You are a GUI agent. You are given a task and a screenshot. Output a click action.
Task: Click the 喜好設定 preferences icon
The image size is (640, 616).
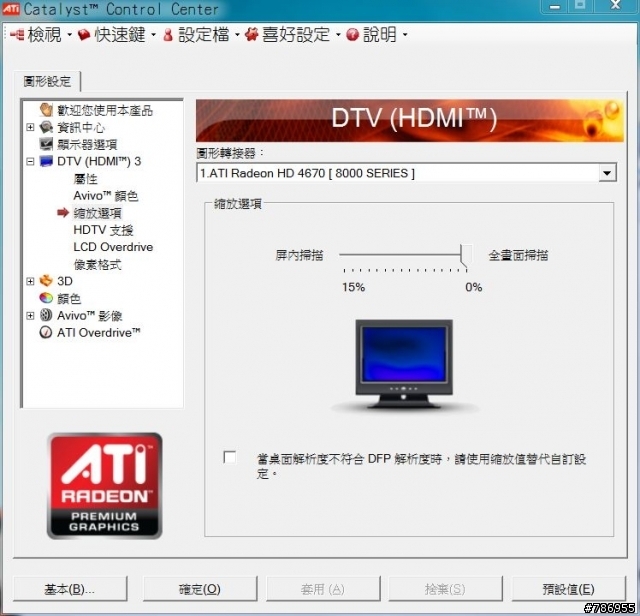tap(252, 35)
